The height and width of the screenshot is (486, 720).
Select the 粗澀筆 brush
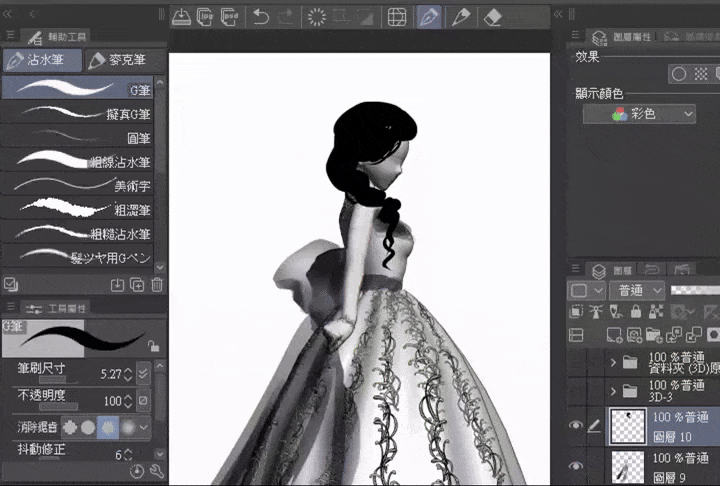click(76, 209)
